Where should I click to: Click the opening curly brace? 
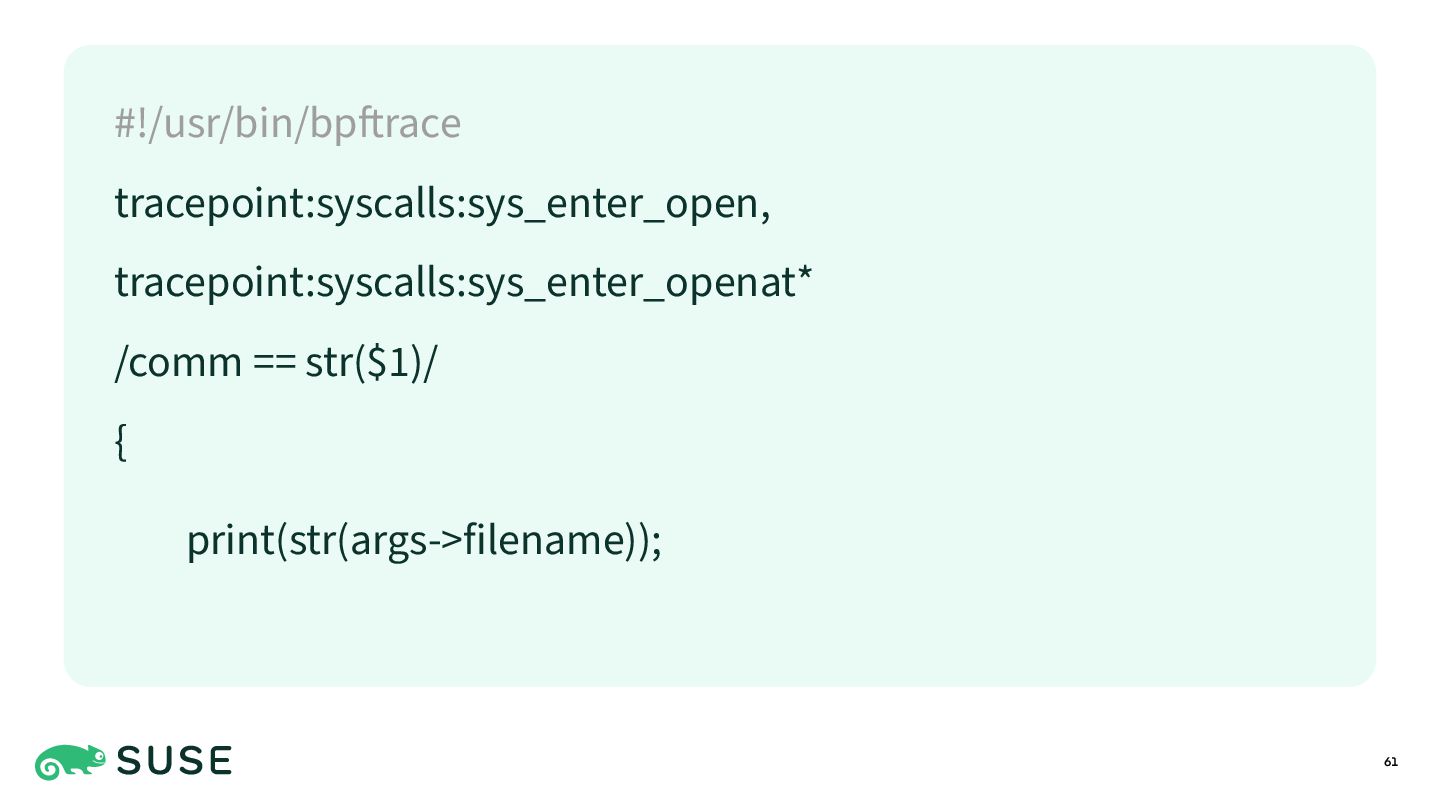pyautogui.click(x=121, y=442)
